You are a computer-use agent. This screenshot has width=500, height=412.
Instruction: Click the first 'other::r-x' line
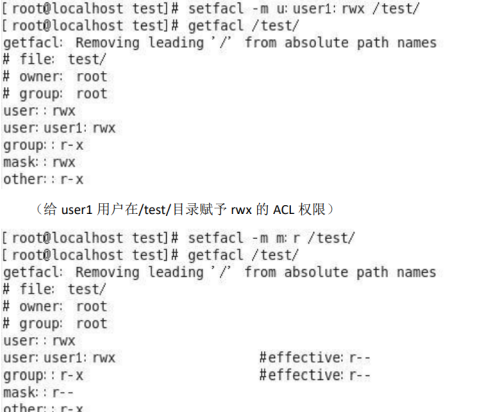[43, 179]
